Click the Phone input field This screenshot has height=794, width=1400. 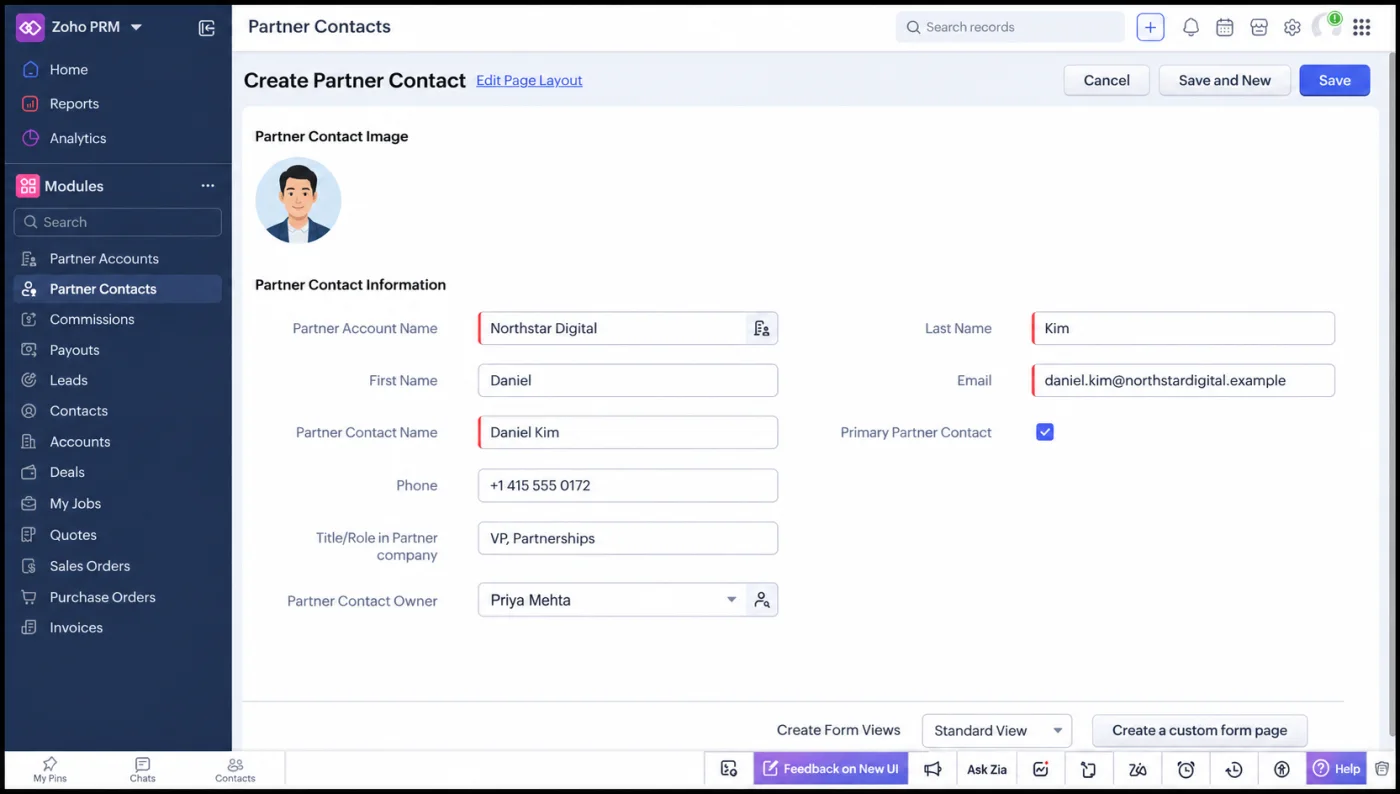[x=628, y=486]
